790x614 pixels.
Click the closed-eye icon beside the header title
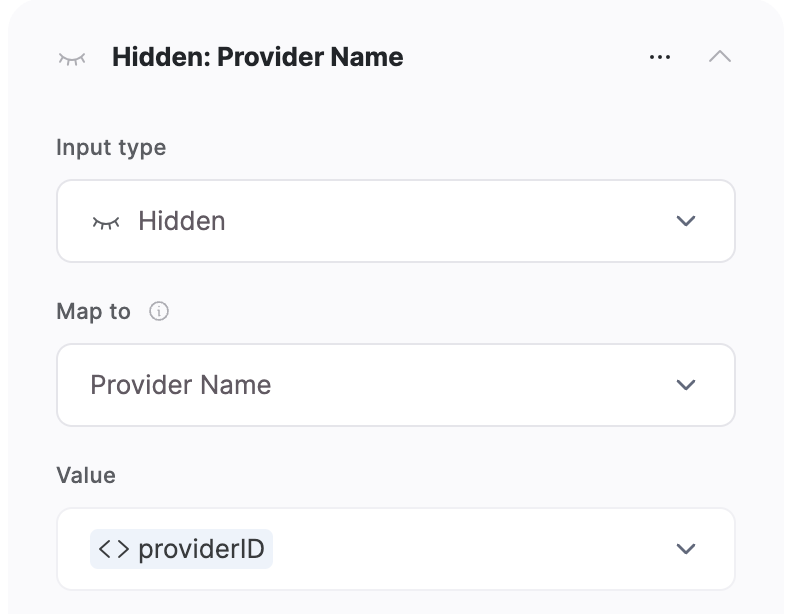(x=72, y=58)
